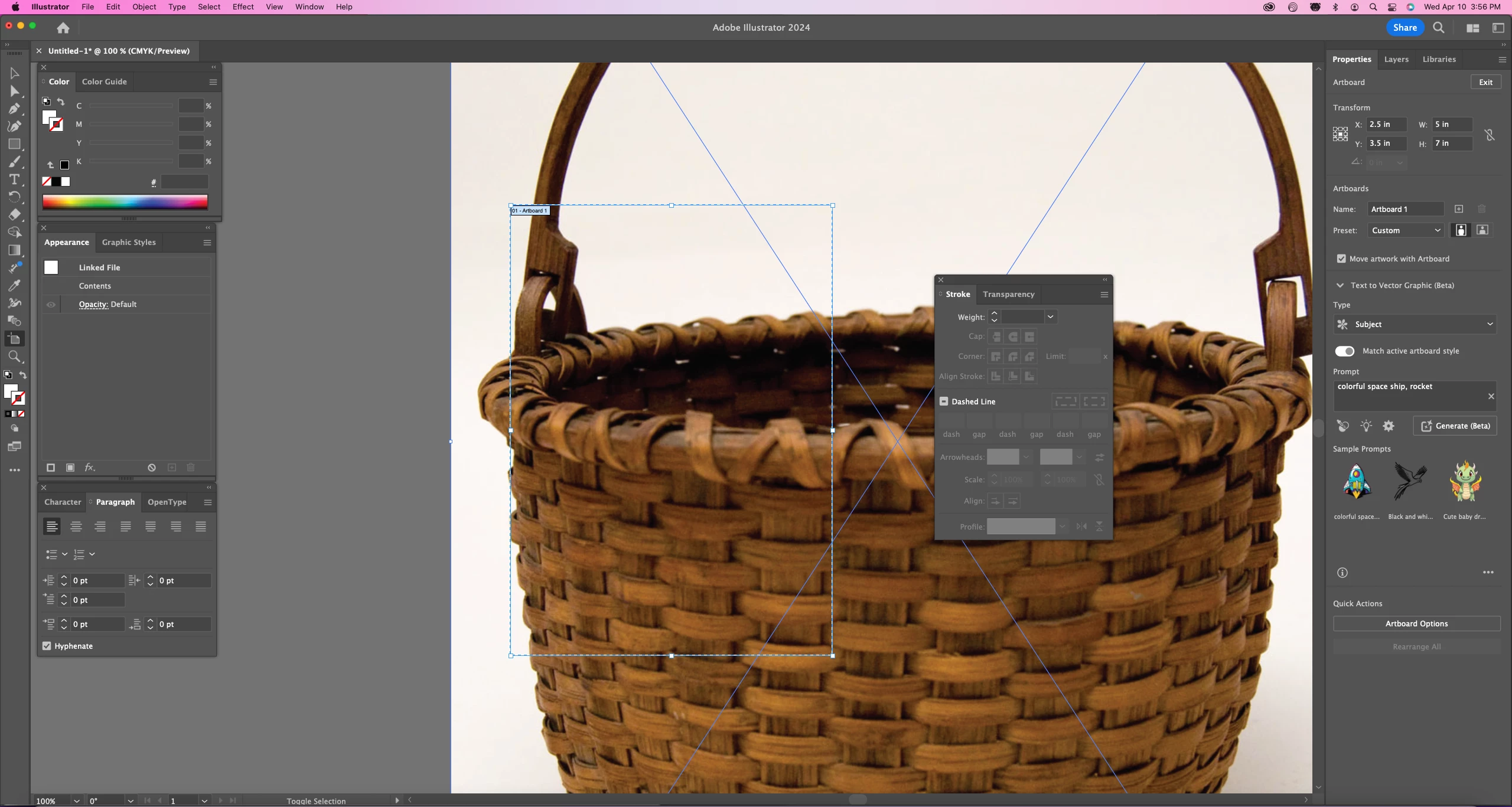Select the Zoom tool
The height and width of the screenshot is (807, 1512).
[x=14, y=357]
